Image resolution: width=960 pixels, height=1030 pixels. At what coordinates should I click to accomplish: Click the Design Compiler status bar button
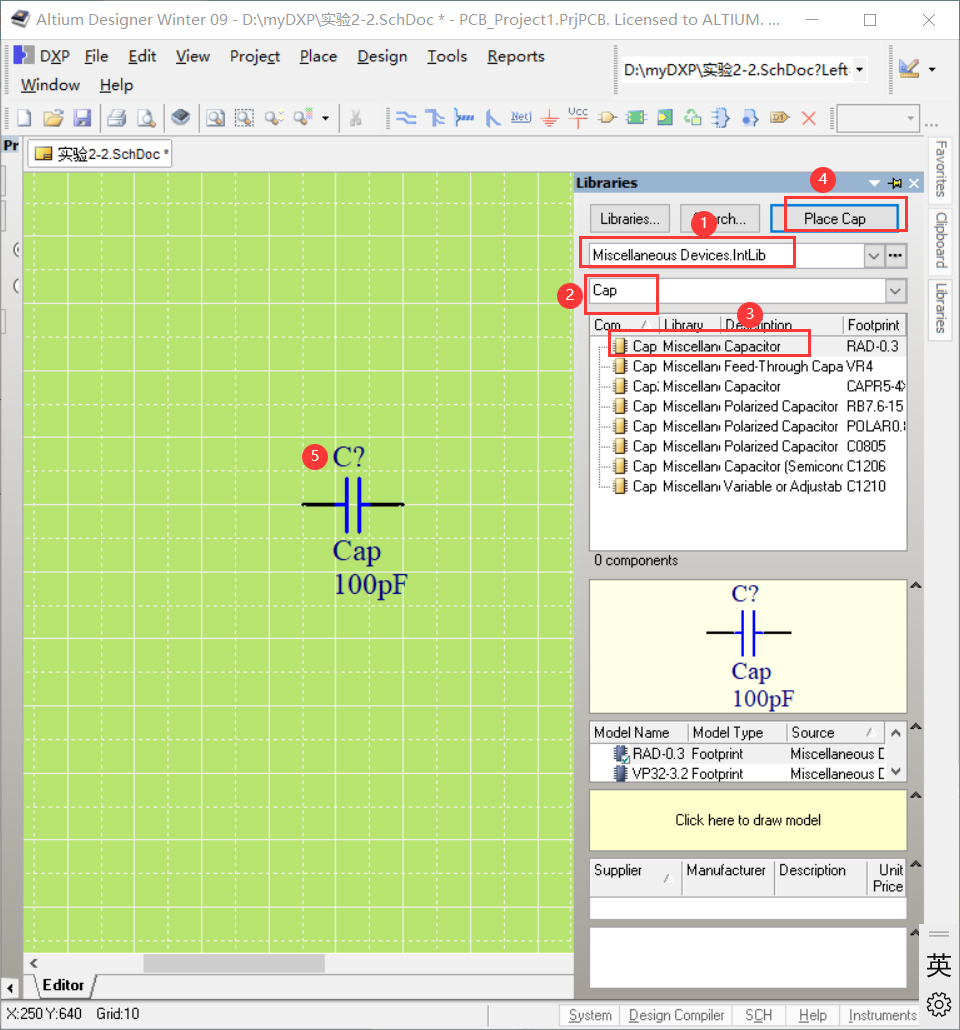point(676,1015)
